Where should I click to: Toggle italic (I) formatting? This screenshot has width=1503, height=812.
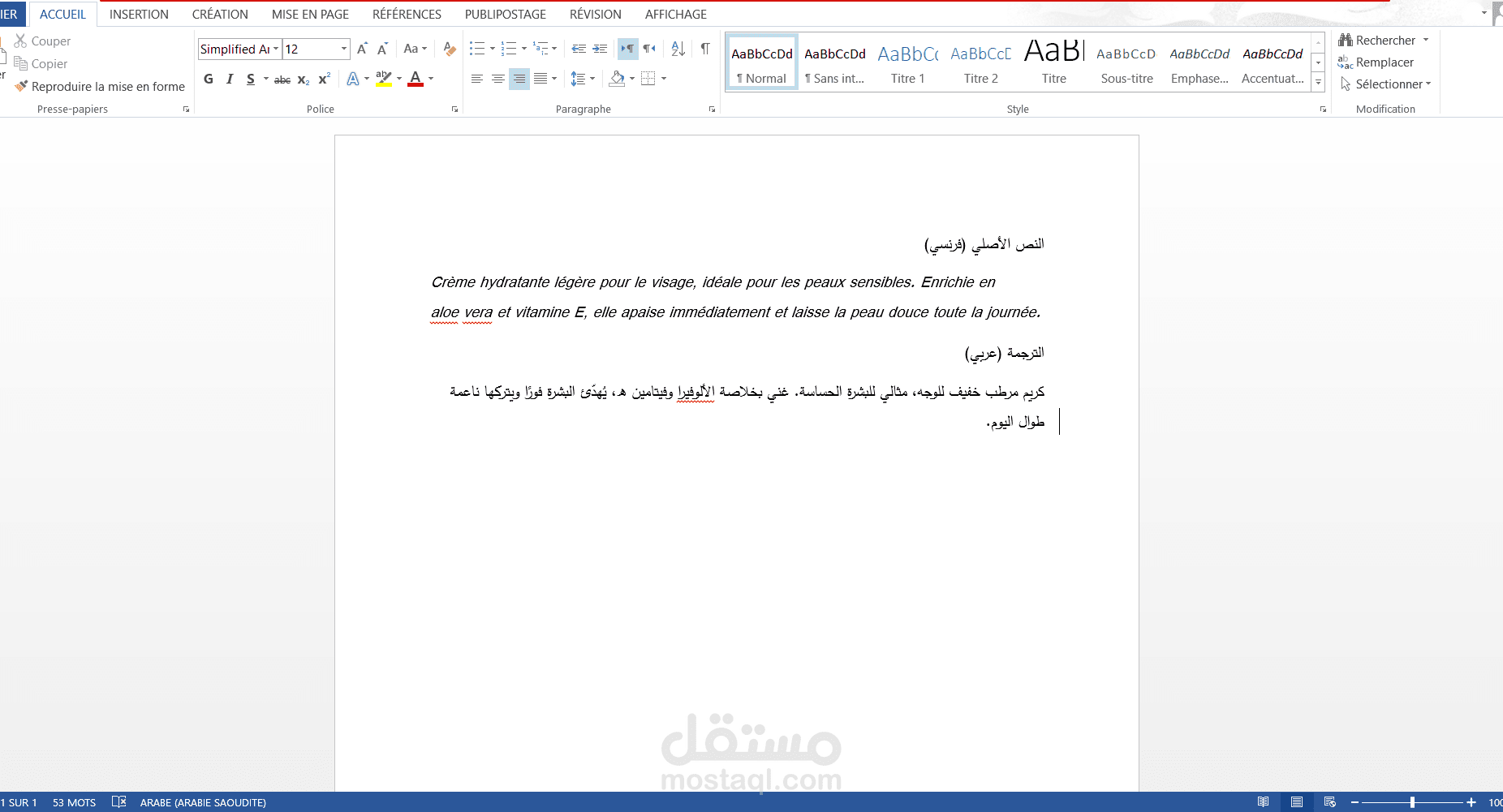pyautogui.click(x=230, y=79)
